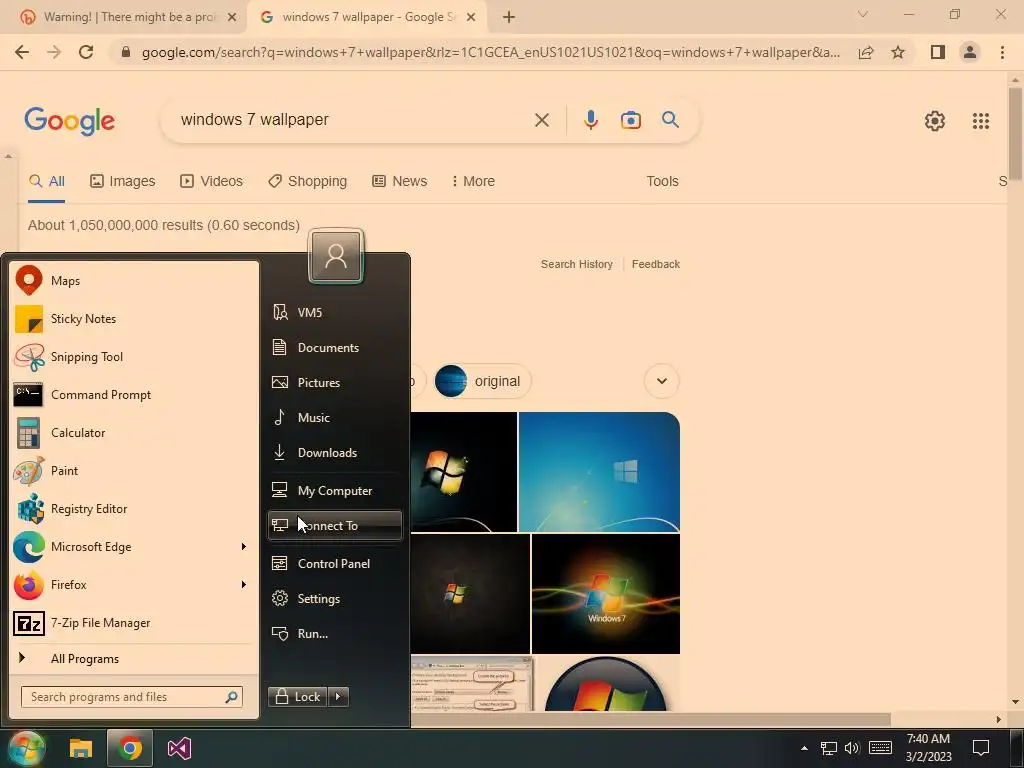Select Connect To in the Start menu
This screenshot has width=1024, height=768.
pyautogui.click(x=334, y=526)
